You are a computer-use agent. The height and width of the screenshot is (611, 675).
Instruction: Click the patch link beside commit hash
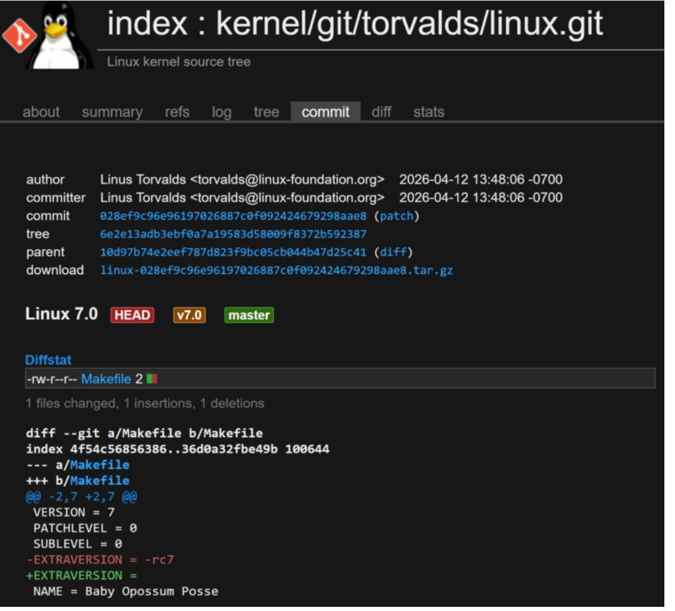click(397, 216)
